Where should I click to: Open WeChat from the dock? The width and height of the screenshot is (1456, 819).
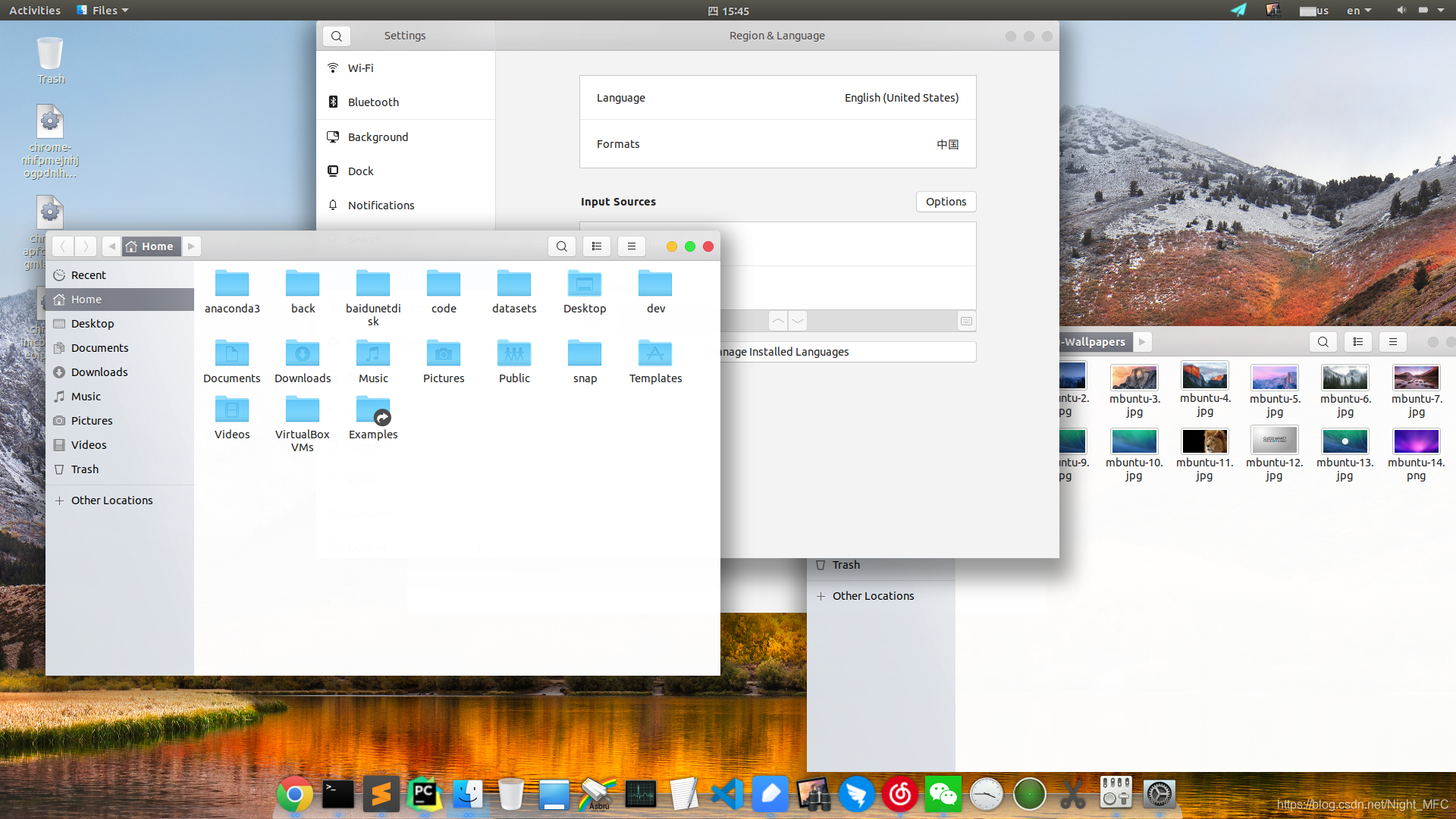pyautogui.click(x=943, y=795)
